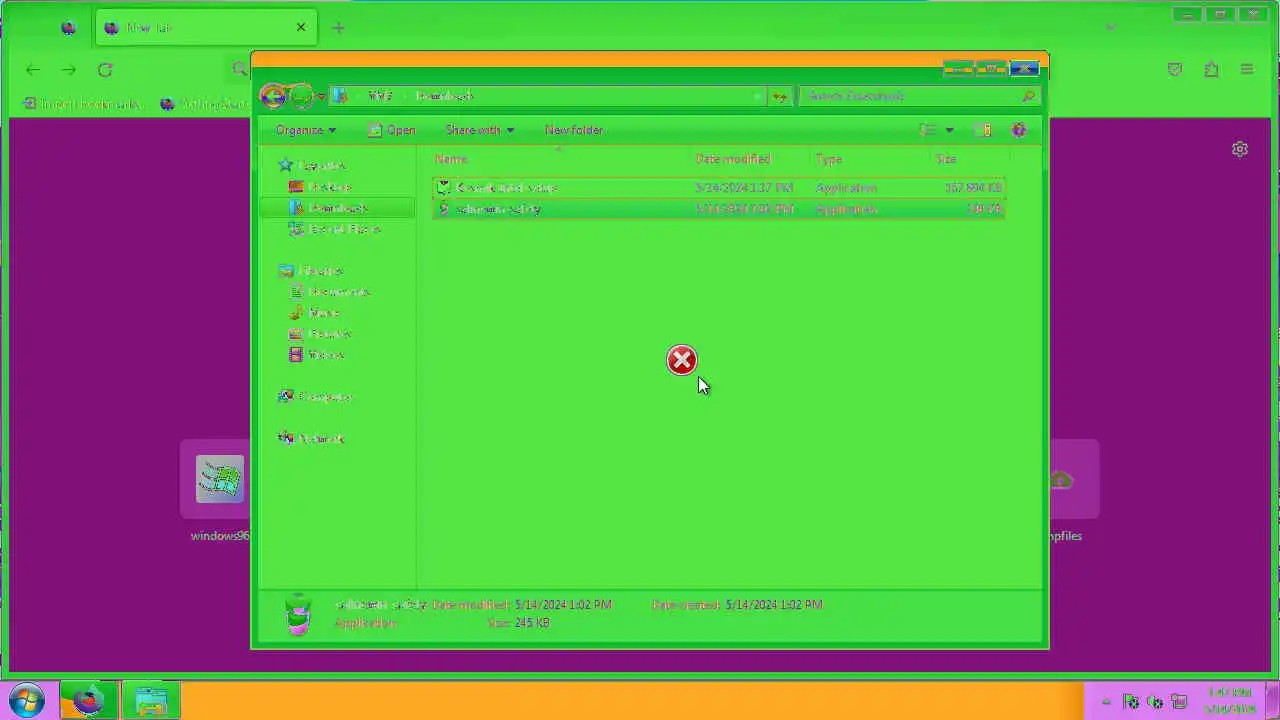Add a new browser tab with plus
This screenshot has height=720, width=1280.
tap(338, 28)
